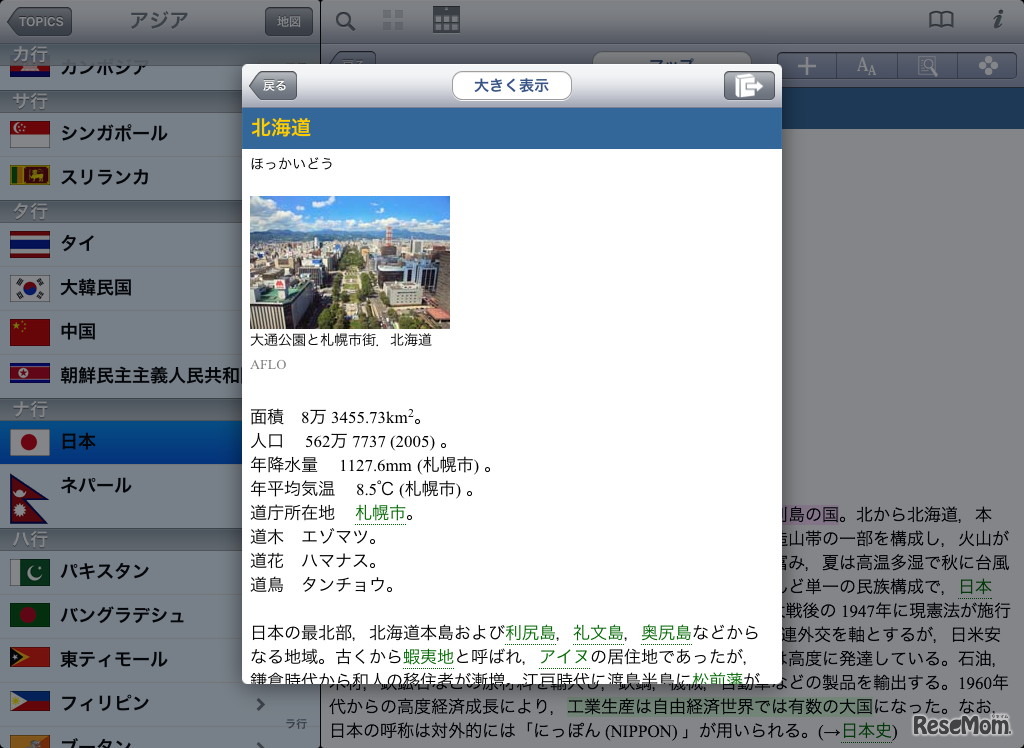
Task: Jump to the full entry via the export icon
Action: pyautogui.click(x=748, y=85)
